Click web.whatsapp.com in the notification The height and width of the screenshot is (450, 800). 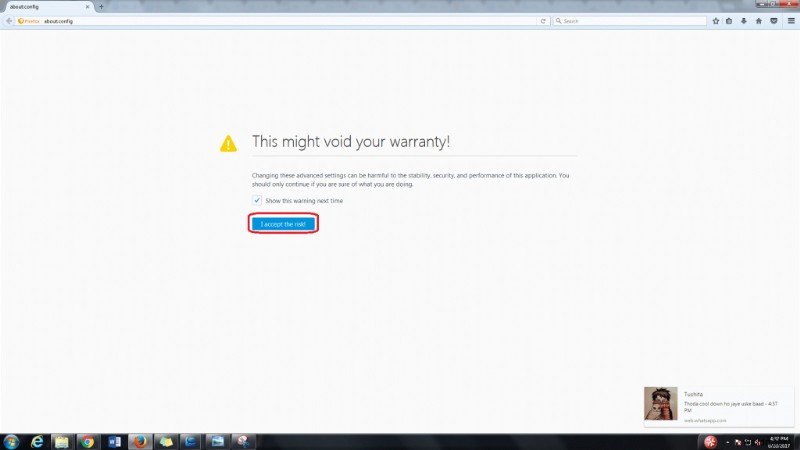pos(705,420)
